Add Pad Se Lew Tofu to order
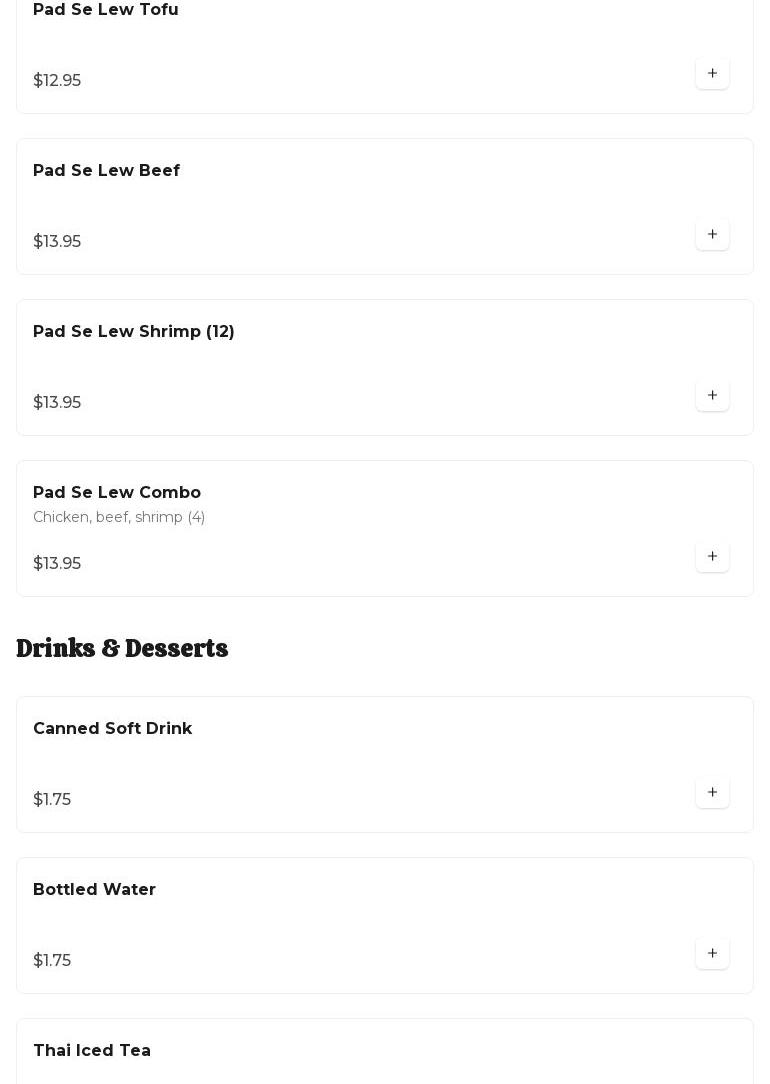The width and height of the screenshot is (770, 1084). (x=712, y=74)
